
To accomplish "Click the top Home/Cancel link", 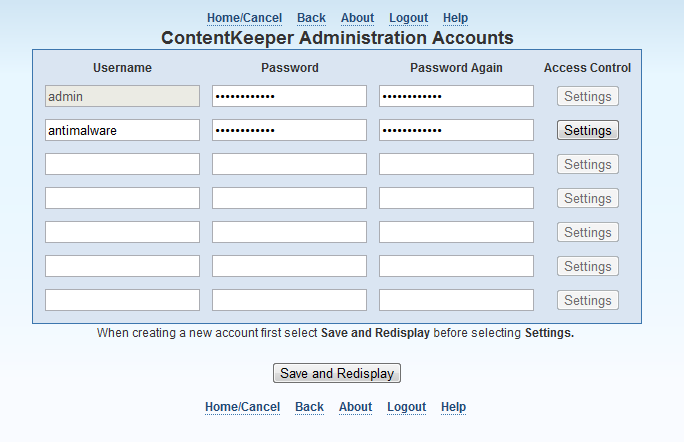I will point(244,18).
